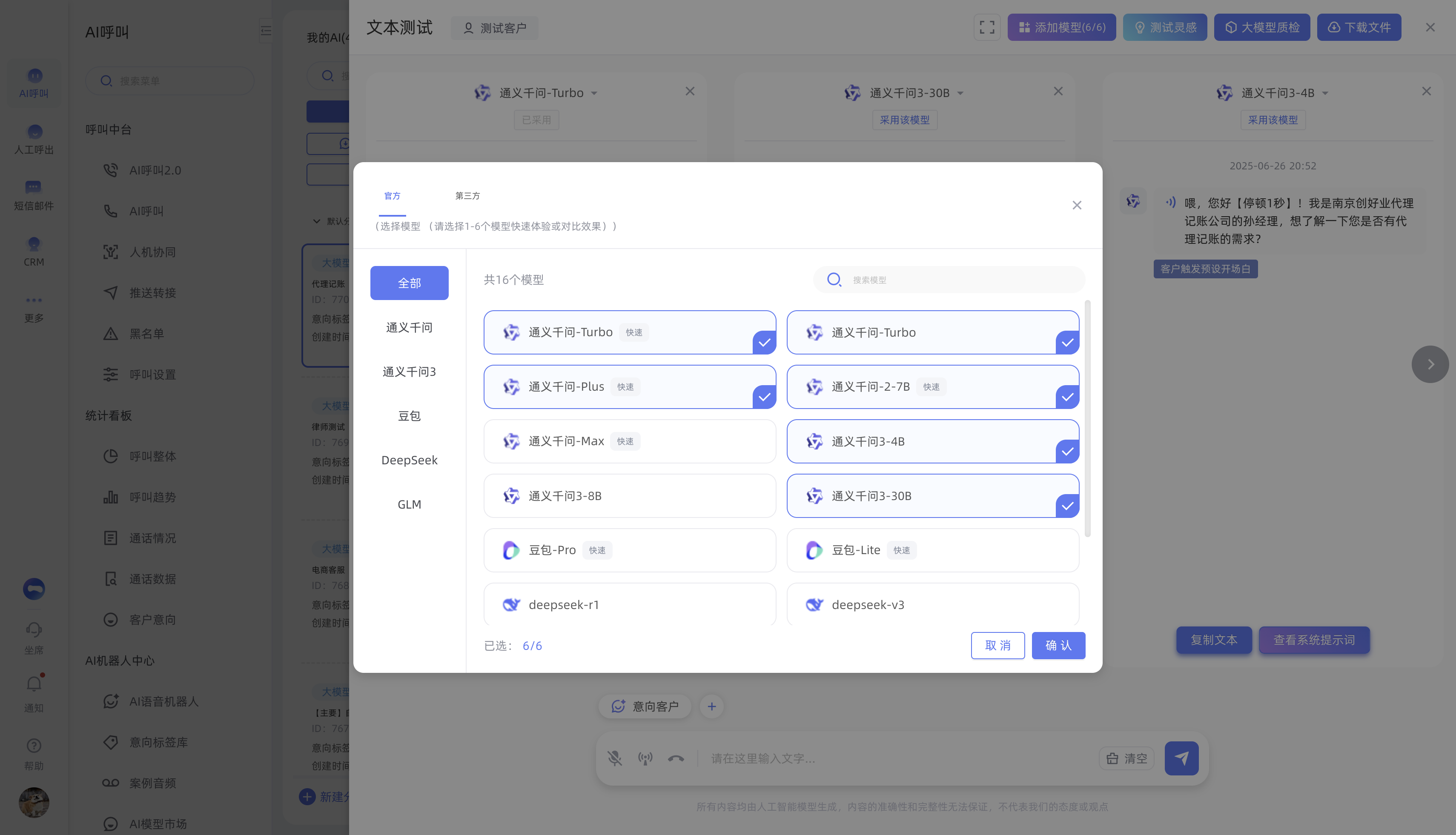Uncheck 通义千问3-4B model card
Screen dimensions: 1456x835
[x=932, y=441]
